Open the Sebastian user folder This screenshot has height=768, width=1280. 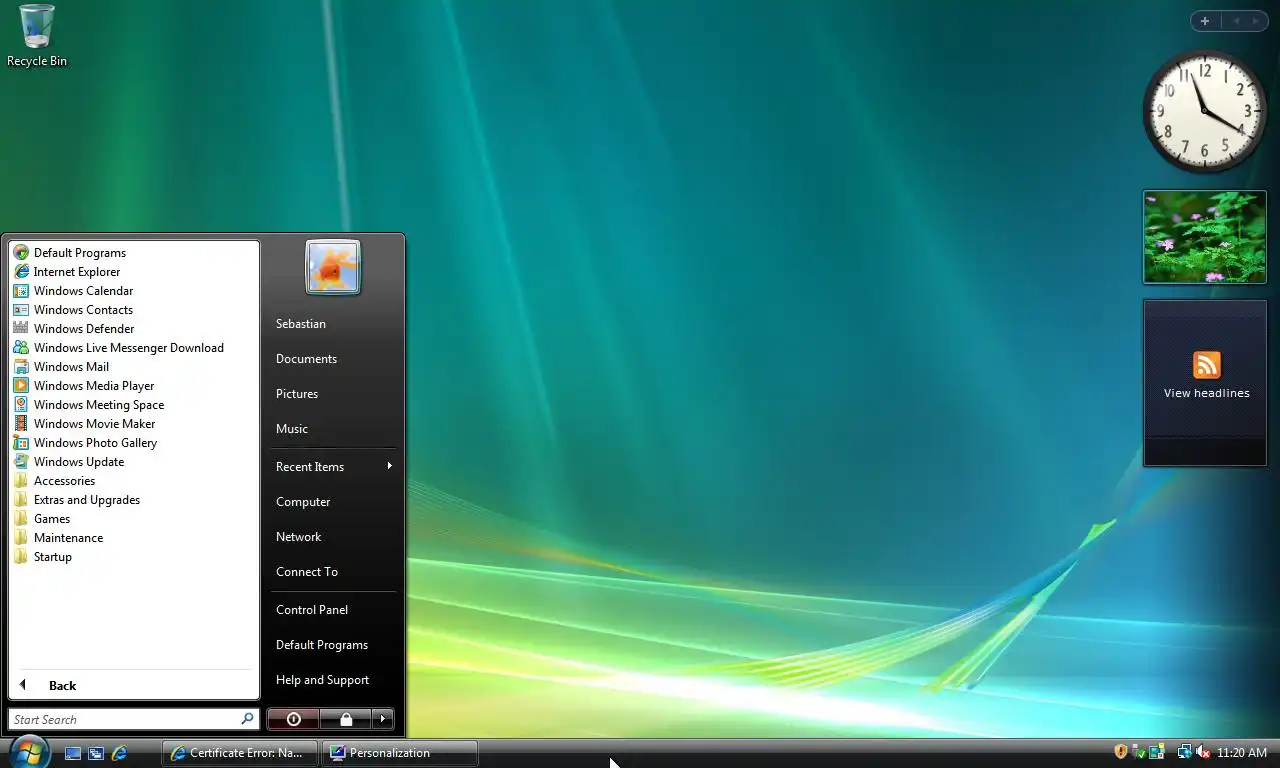333,324
